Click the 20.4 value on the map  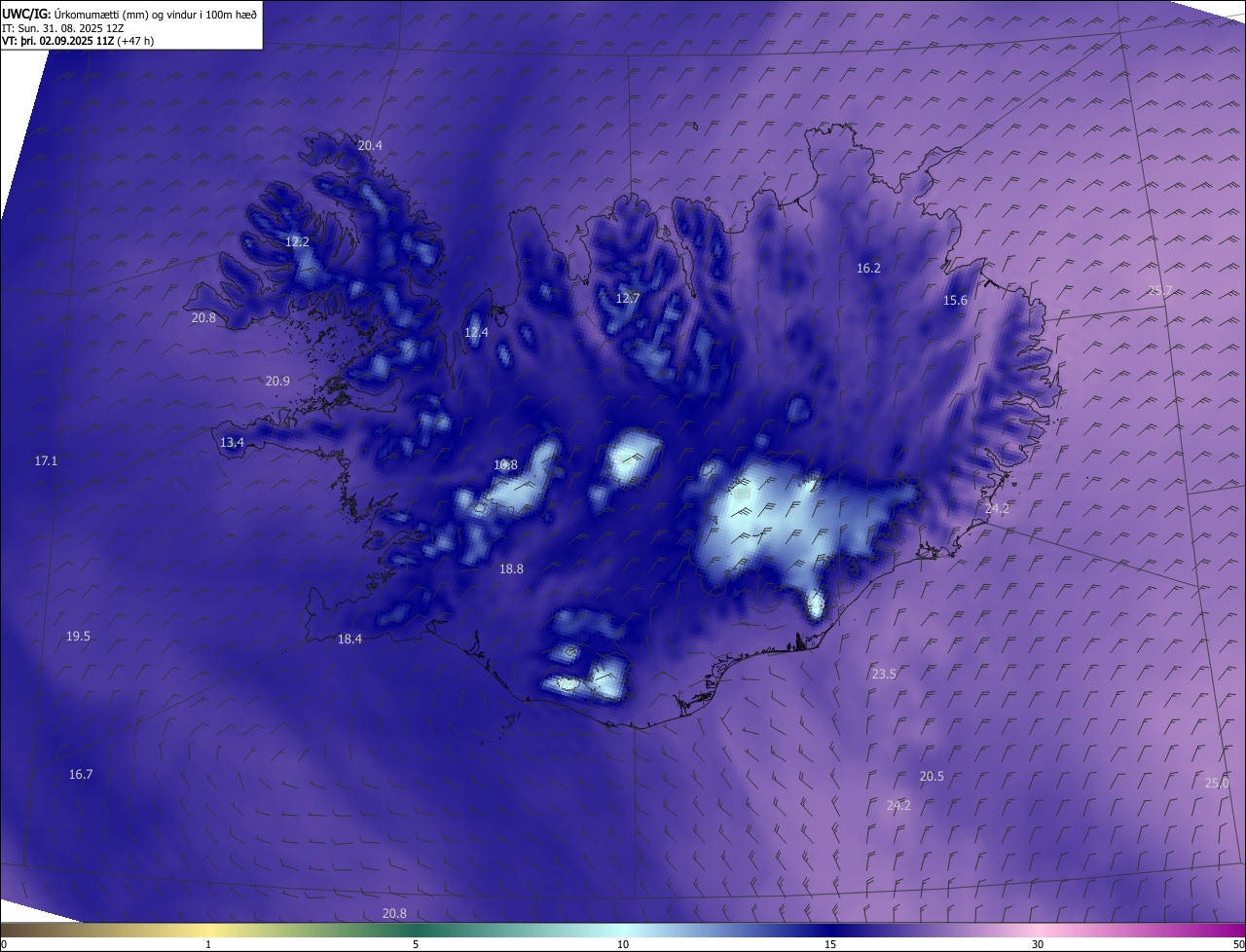pos(370,145)
